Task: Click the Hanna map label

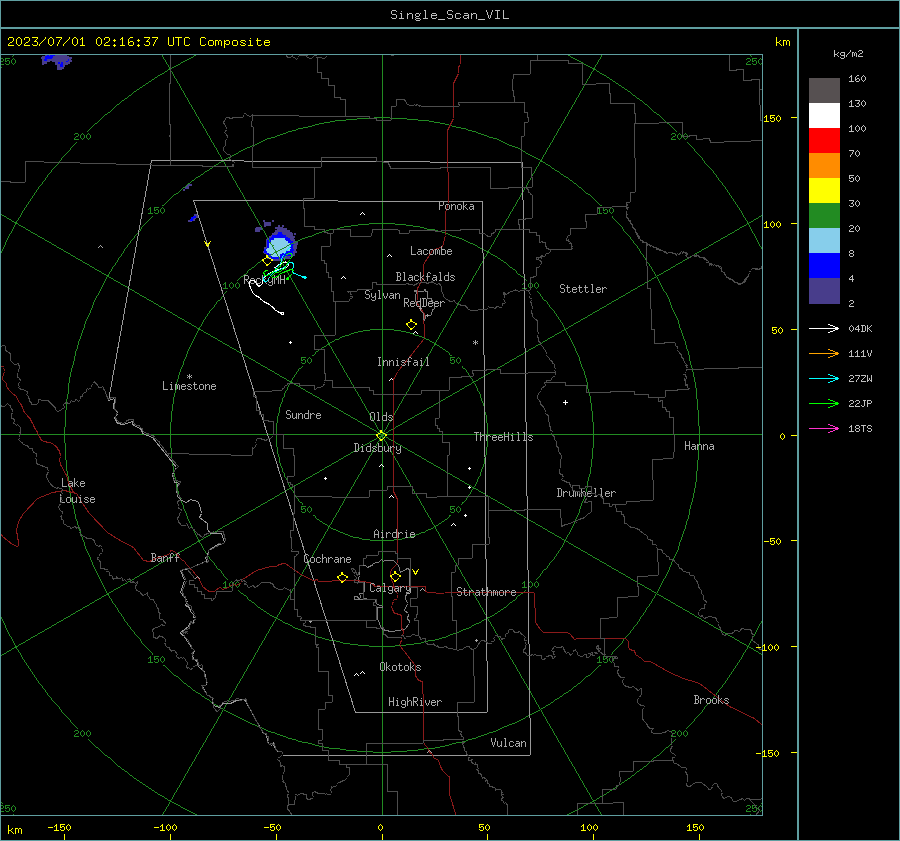Action: pos(699,446)
